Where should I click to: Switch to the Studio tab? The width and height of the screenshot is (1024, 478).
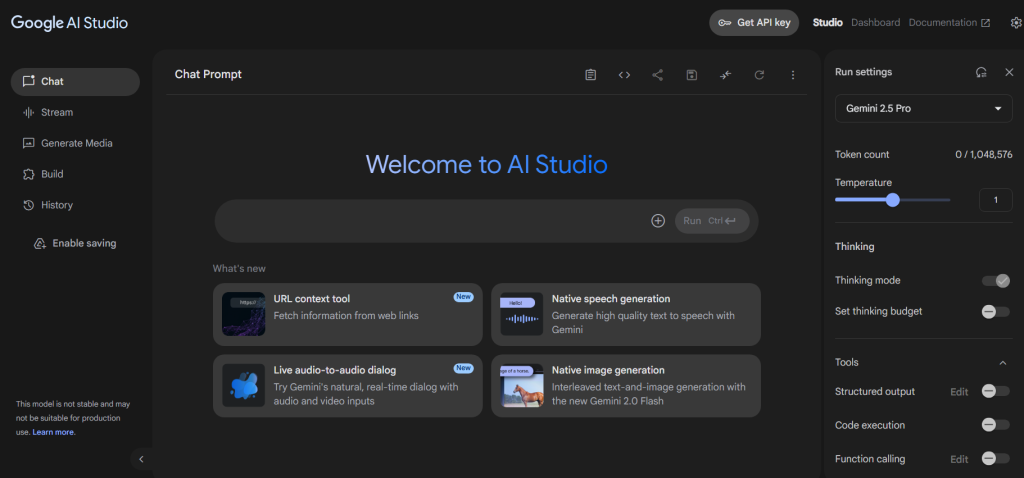coord(827,23)
